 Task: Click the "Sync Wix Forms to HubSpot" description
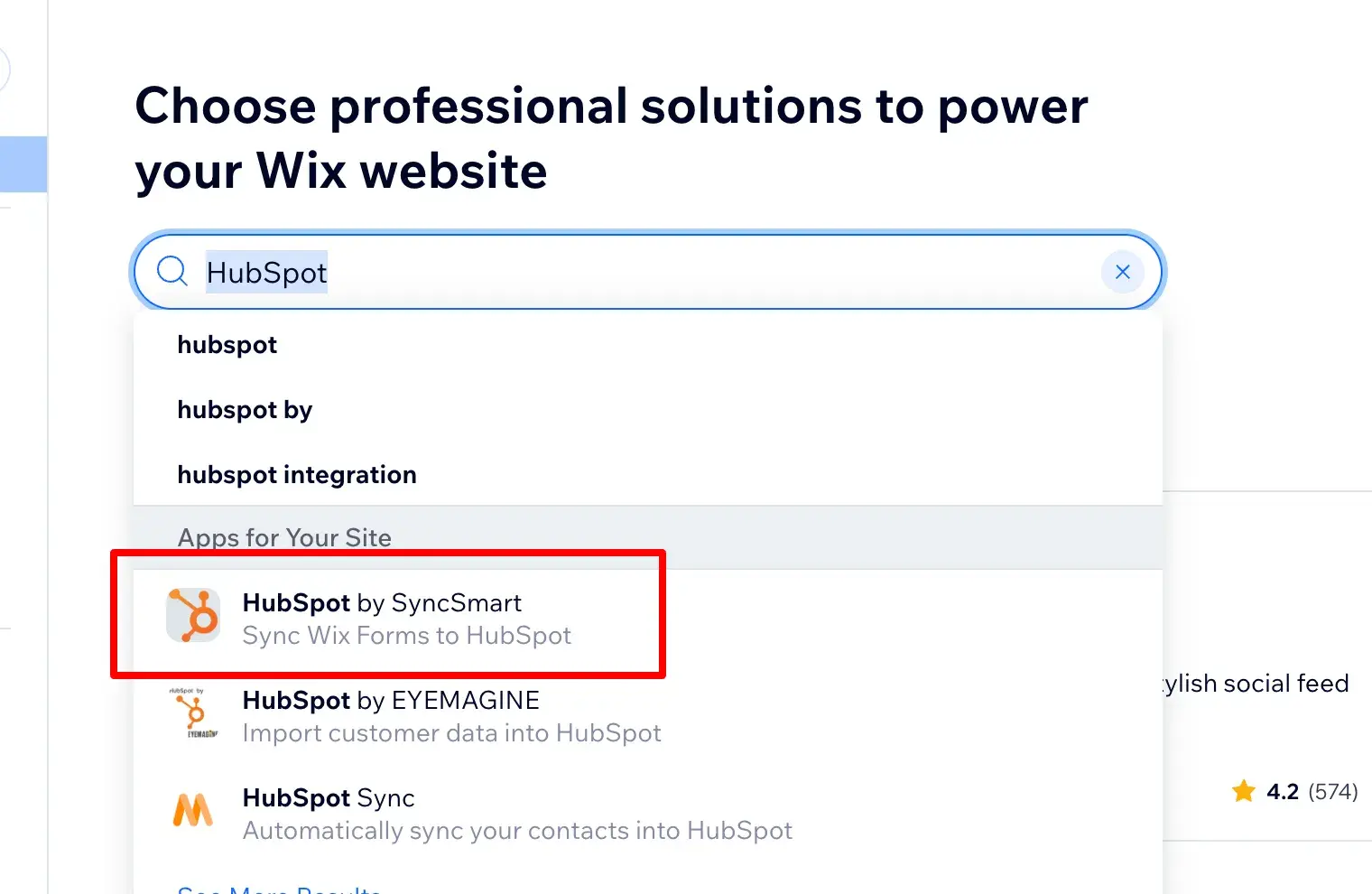(407, 636)
